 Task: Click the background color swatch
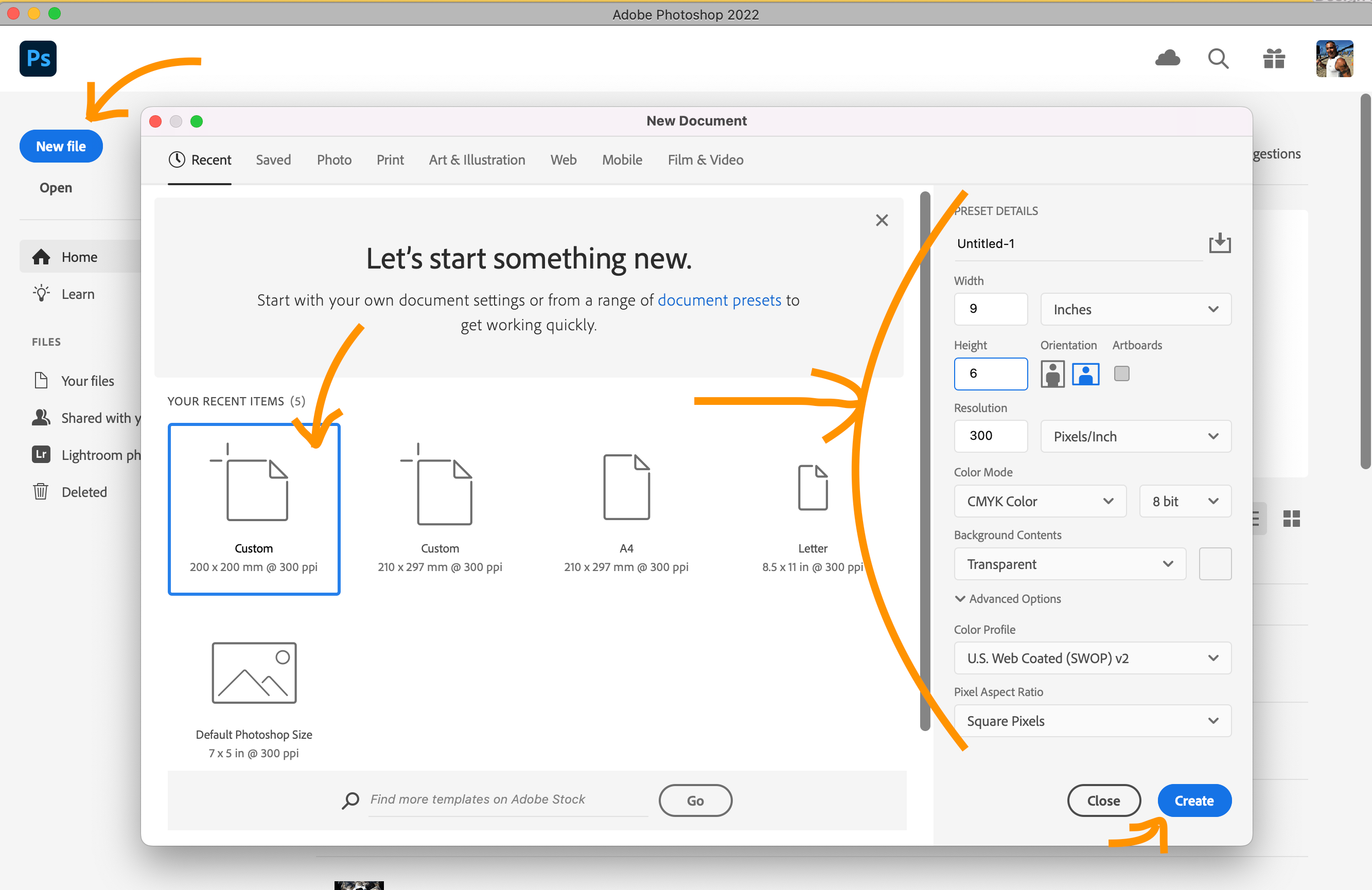click(x=1215, y=564)
